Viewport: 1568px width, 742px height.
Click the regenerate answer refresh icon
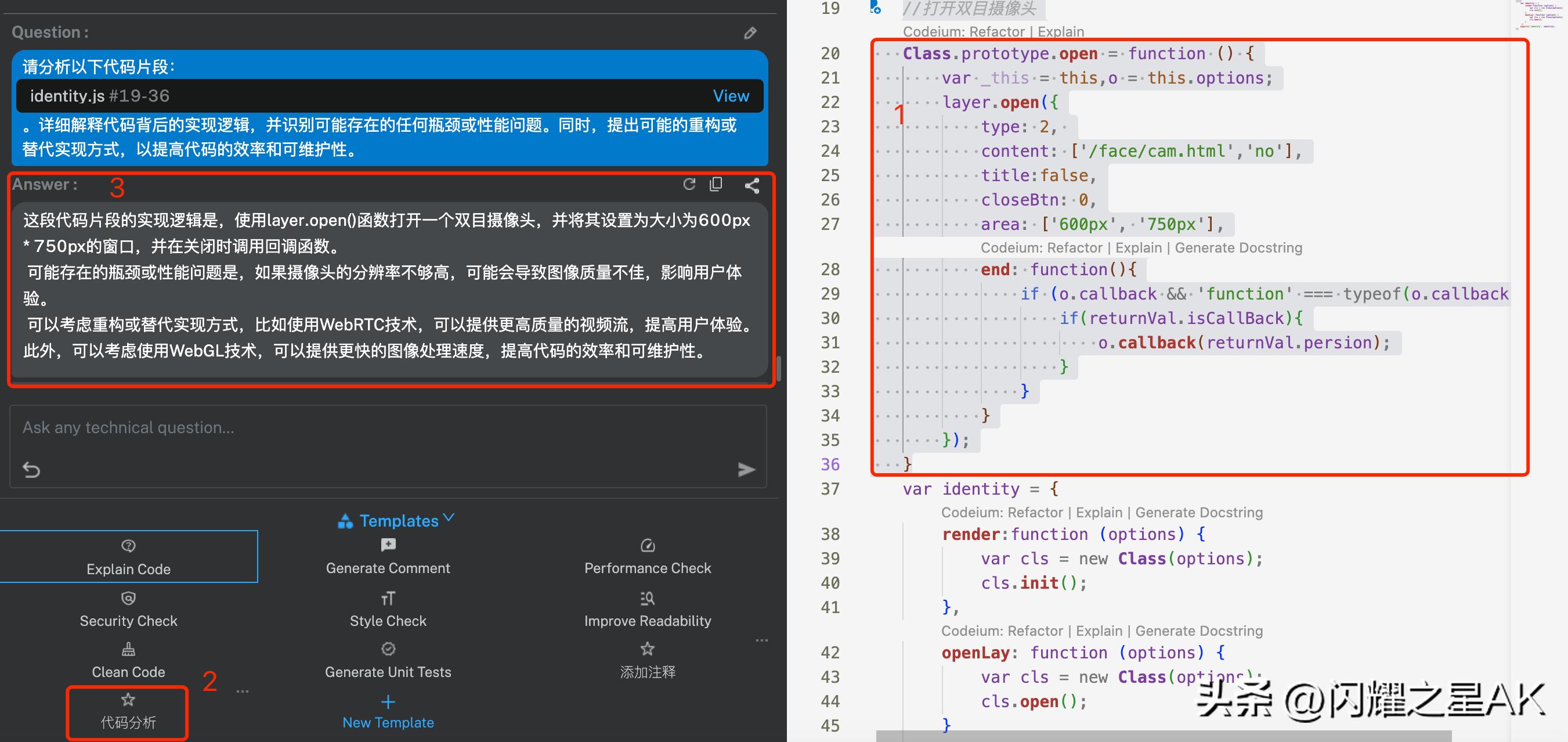[x=689, y=185]
